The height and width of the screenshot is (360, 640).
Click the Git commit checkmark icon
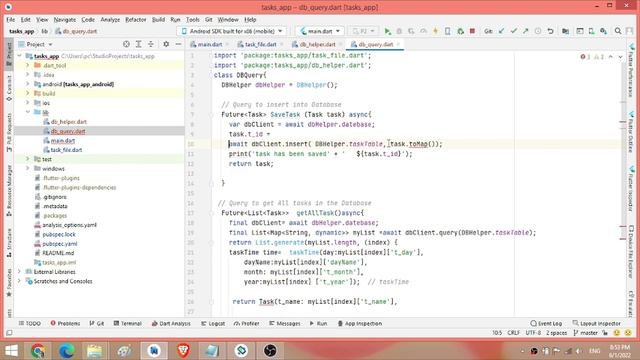point(514,31)
